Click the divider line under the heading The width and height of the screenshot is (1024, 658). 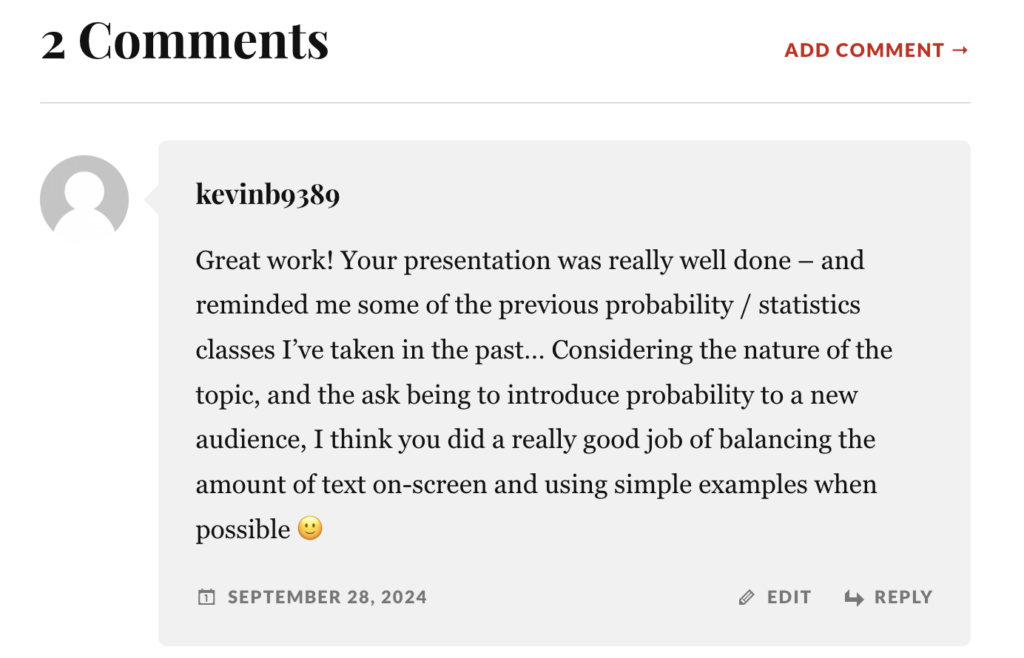click(505, 103)
